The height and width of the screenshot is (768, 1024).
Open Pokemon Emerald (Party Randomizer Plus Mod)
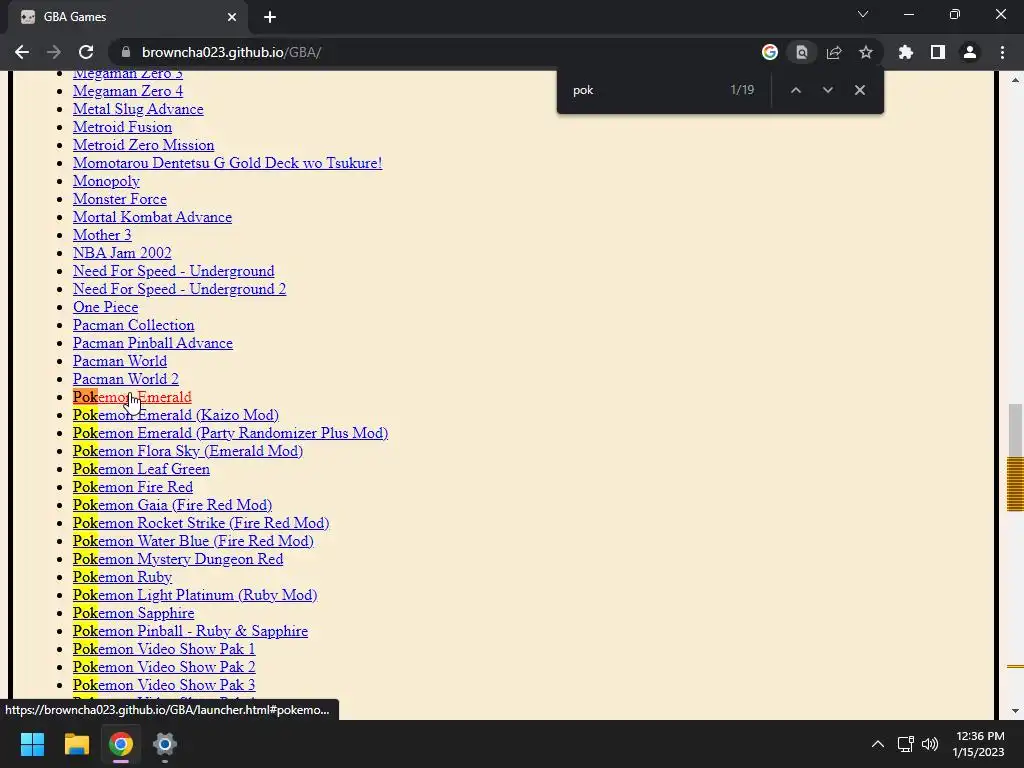(231, 433)
